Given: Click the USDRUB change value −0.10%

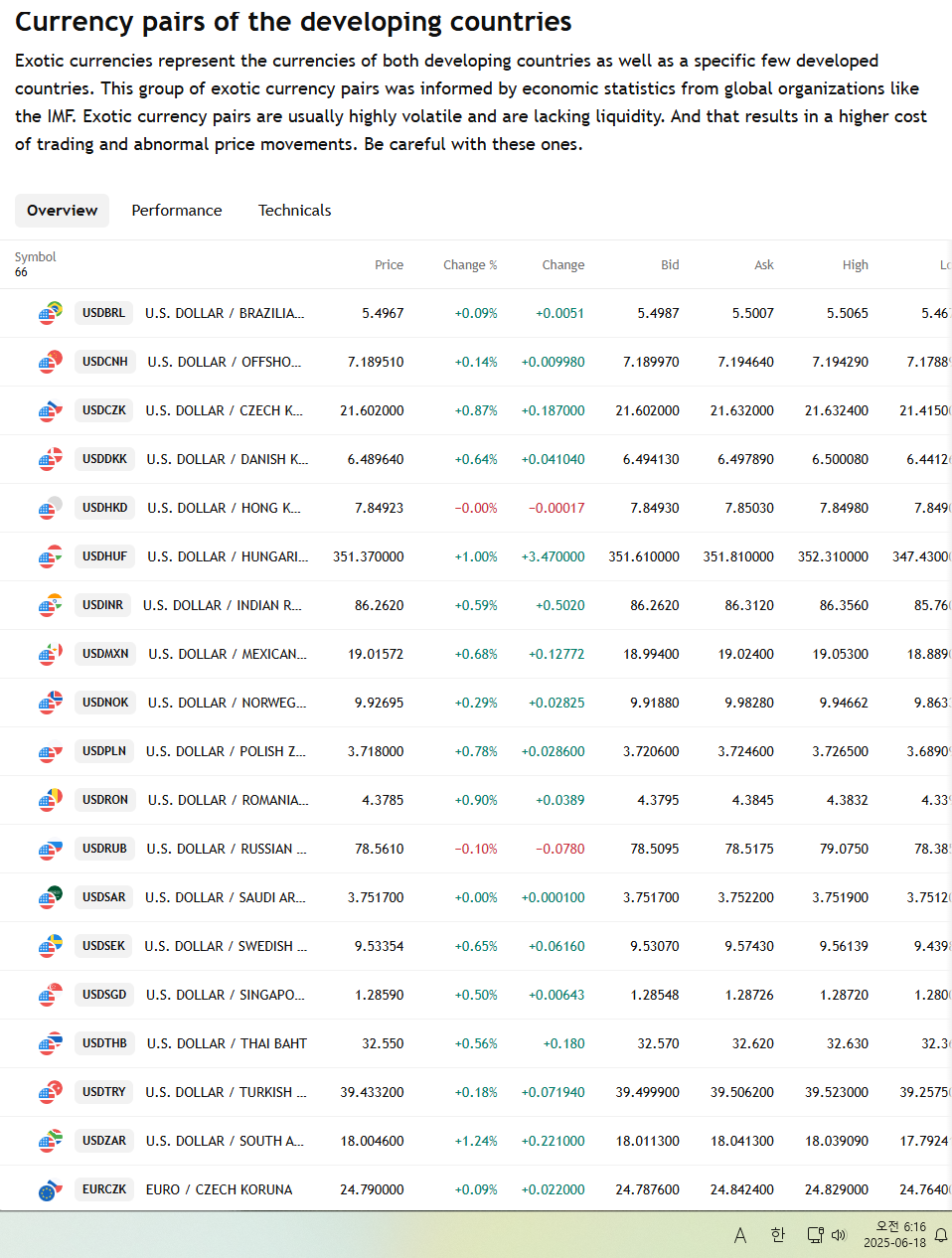Looking at the screenshot, I should [476, 849].
